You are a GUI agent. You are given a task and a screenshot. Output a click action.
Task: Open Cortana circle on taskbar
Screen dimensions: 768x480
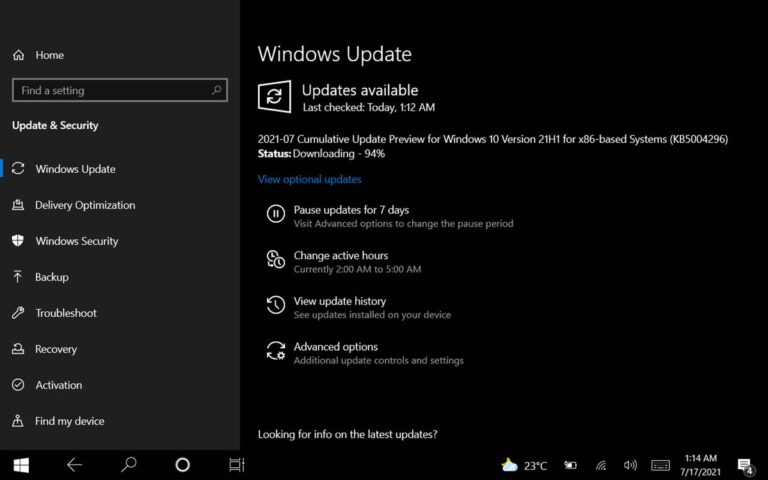point(183,465)
